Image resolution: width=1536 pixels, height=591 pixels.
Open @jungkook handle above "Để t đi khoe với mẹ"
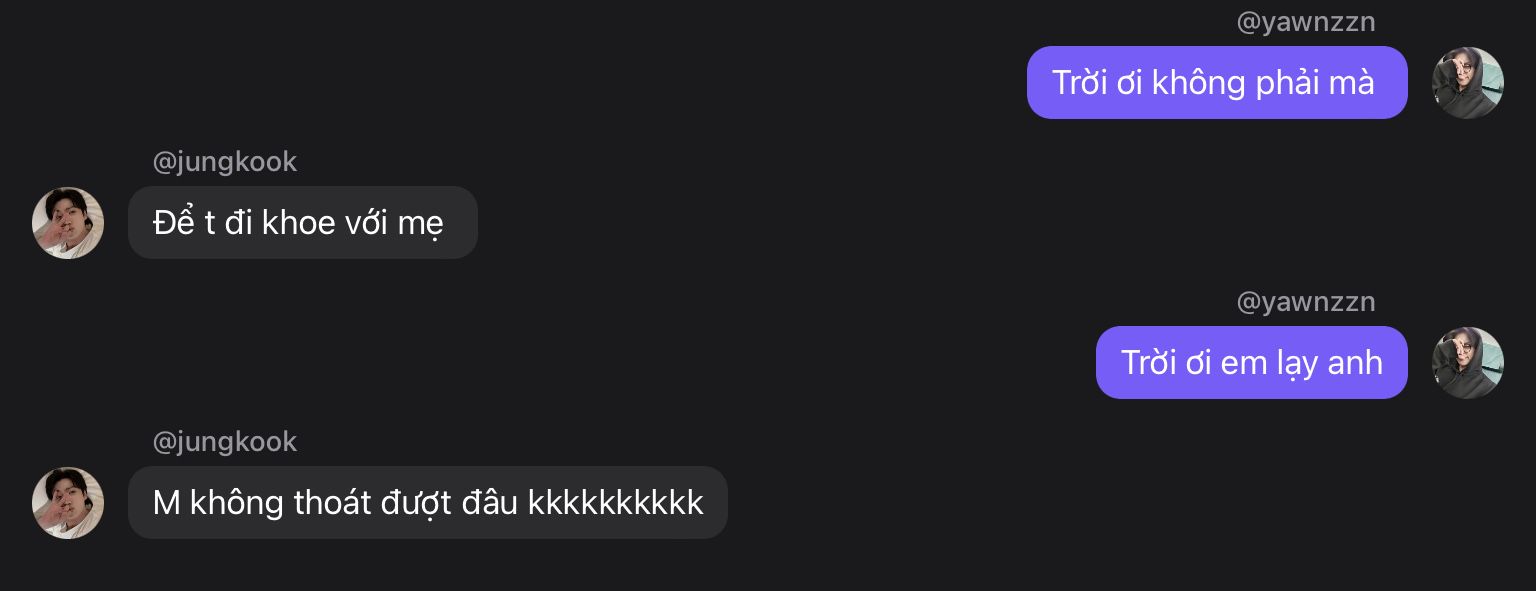click(x=224, y=162)
